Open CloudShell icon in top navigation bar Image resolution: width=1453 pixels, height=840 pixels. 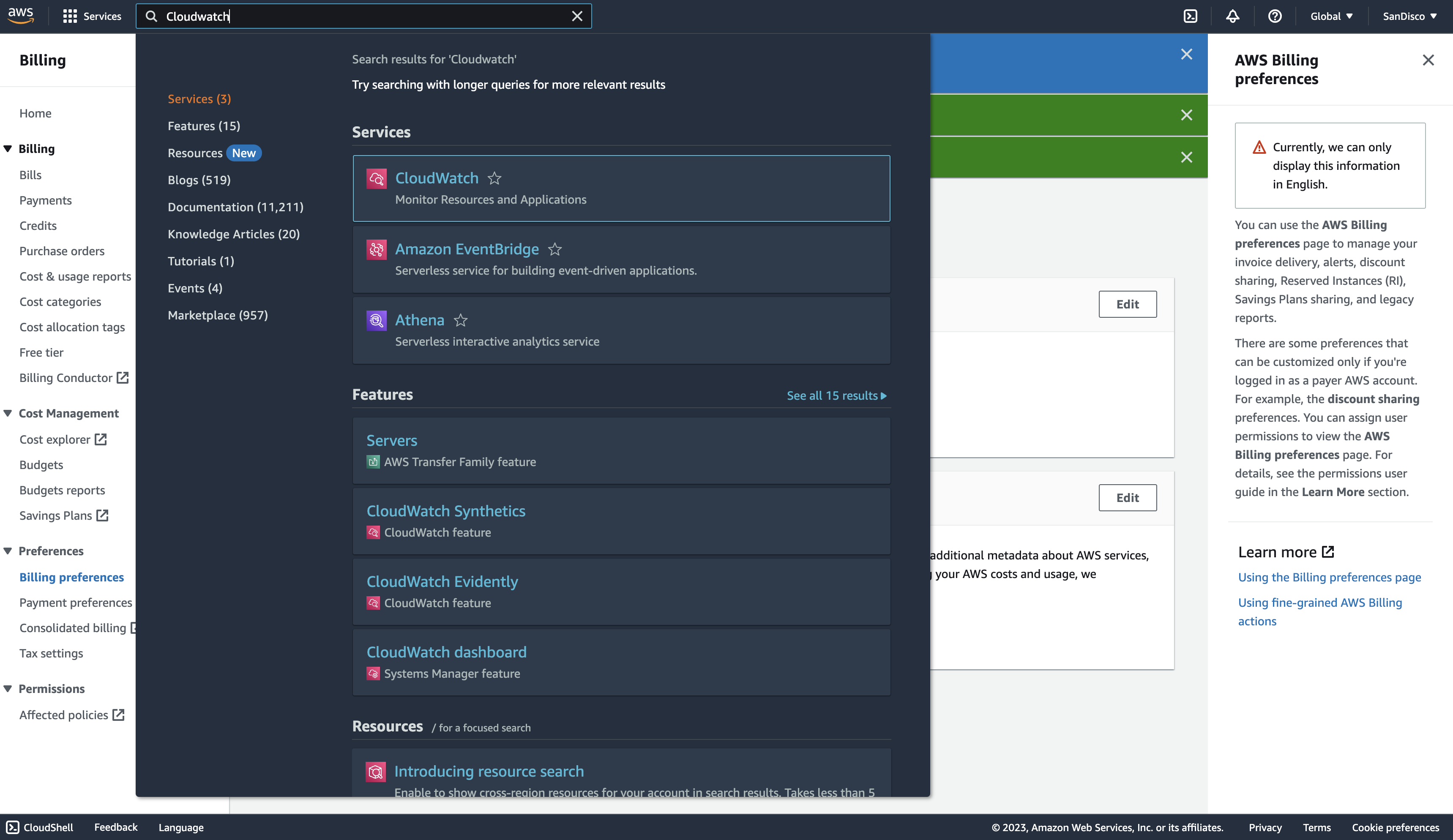point(1190,16)
